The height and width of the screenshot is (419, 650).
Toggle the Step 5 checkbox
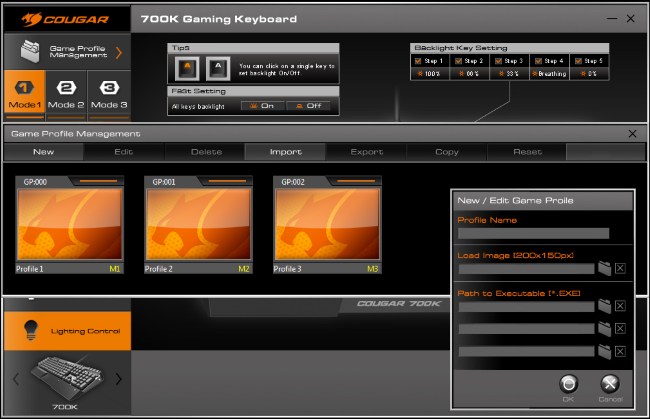pyautogui.click(x=578, y=61)
